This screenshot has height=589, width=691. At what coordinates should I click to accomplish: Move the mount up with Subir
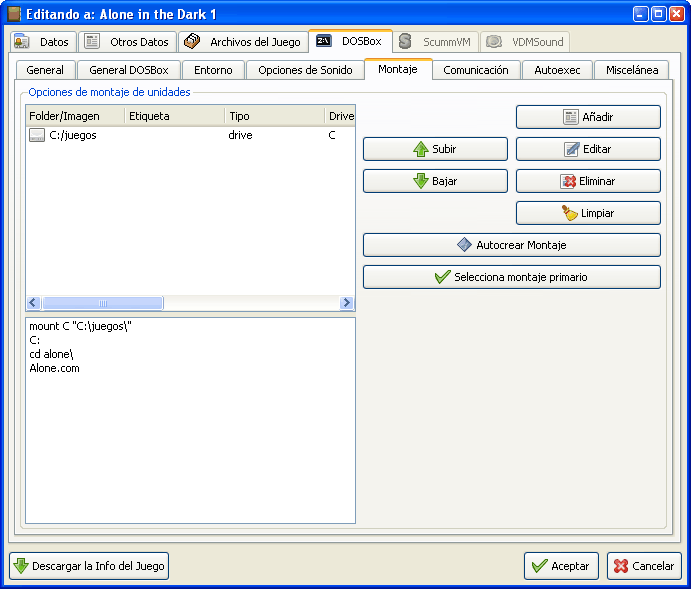pyautogui.click(x=435, y=149)
